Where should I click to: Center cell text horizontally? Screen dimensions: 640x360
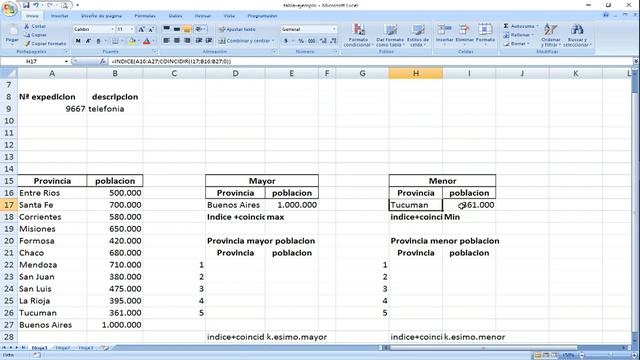[x=177, y=41]
